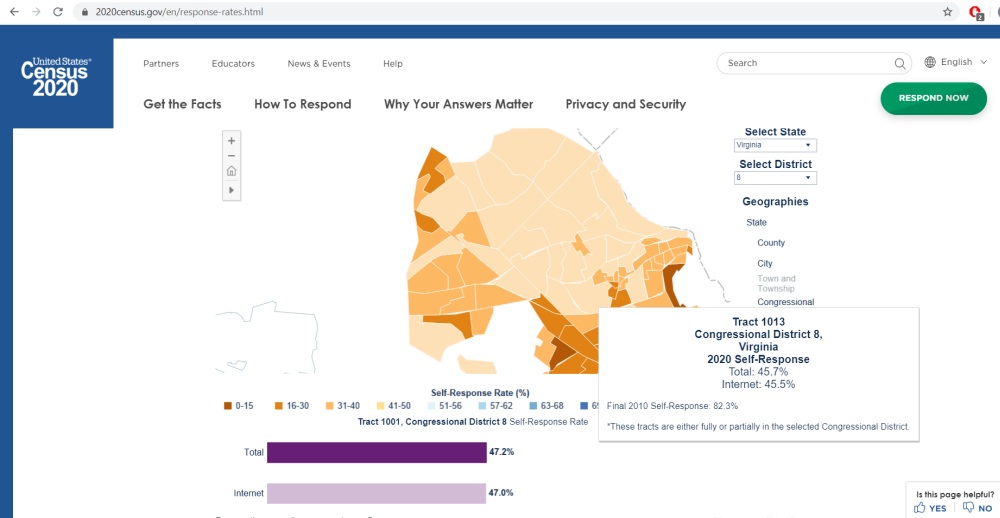This screenshot has height=518, width=1000.
Task: Reset map to home view
Action: (232, 172)
